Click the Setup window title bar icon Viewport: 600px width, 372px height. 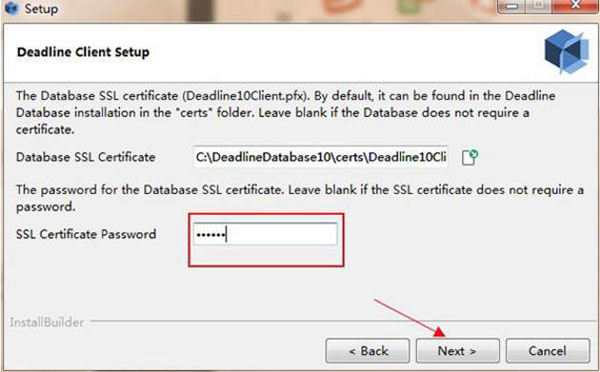pos(11,8)
